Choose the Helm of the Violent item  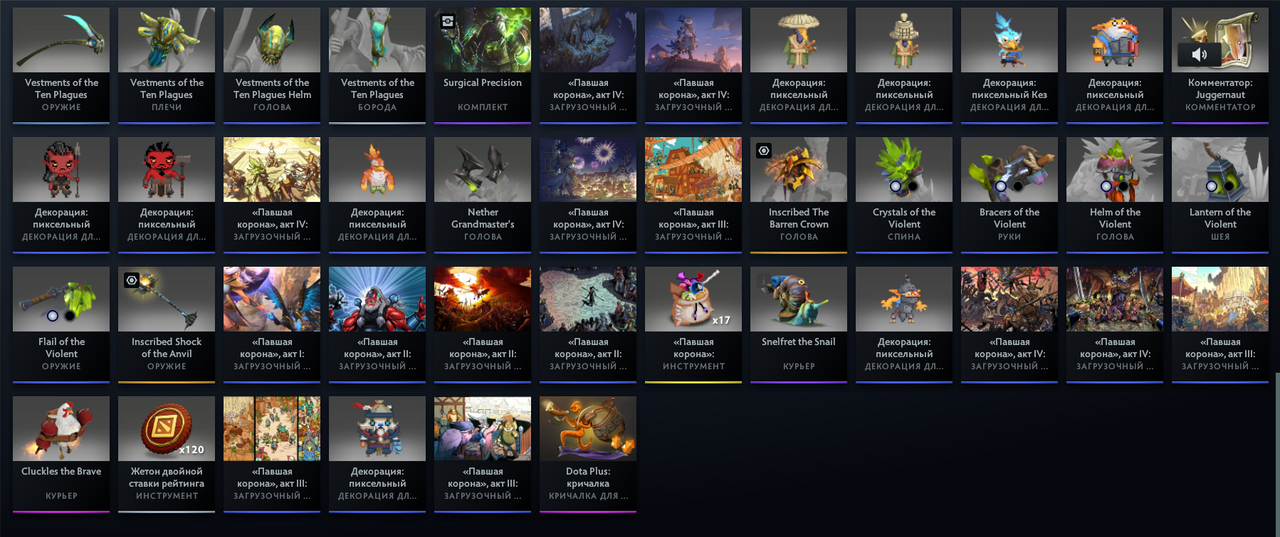coord(1115,190)
